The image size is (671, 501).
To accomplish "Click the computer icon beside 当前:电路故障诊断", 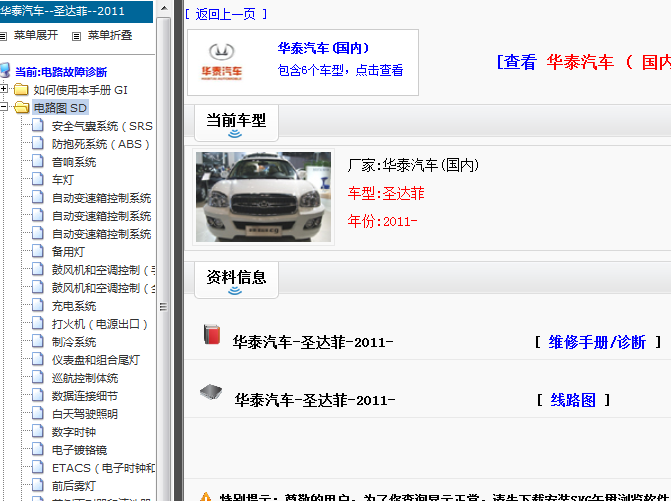I will 5,70.
